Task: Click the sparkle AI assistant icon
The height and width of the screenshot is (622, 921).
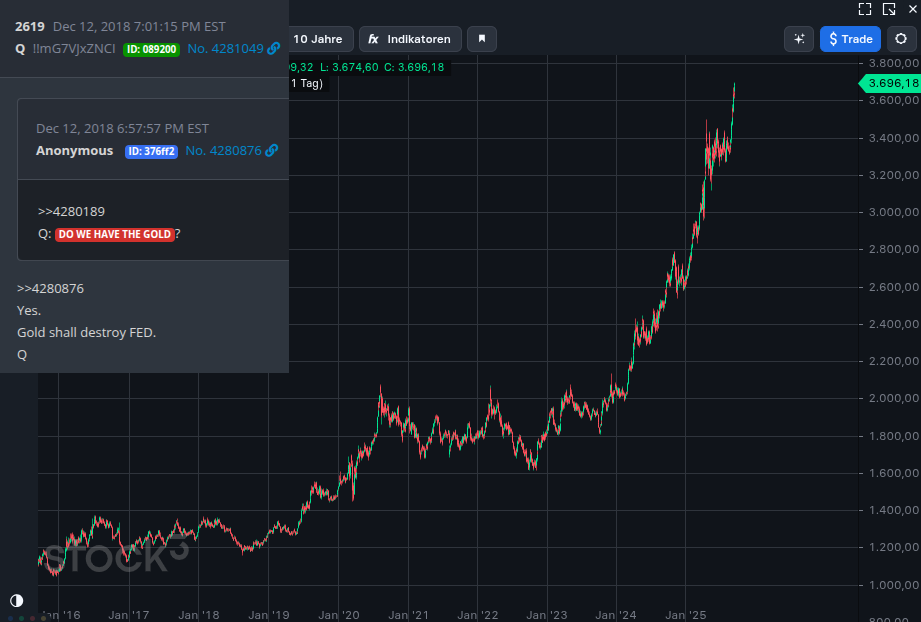Action: point(799,39)
